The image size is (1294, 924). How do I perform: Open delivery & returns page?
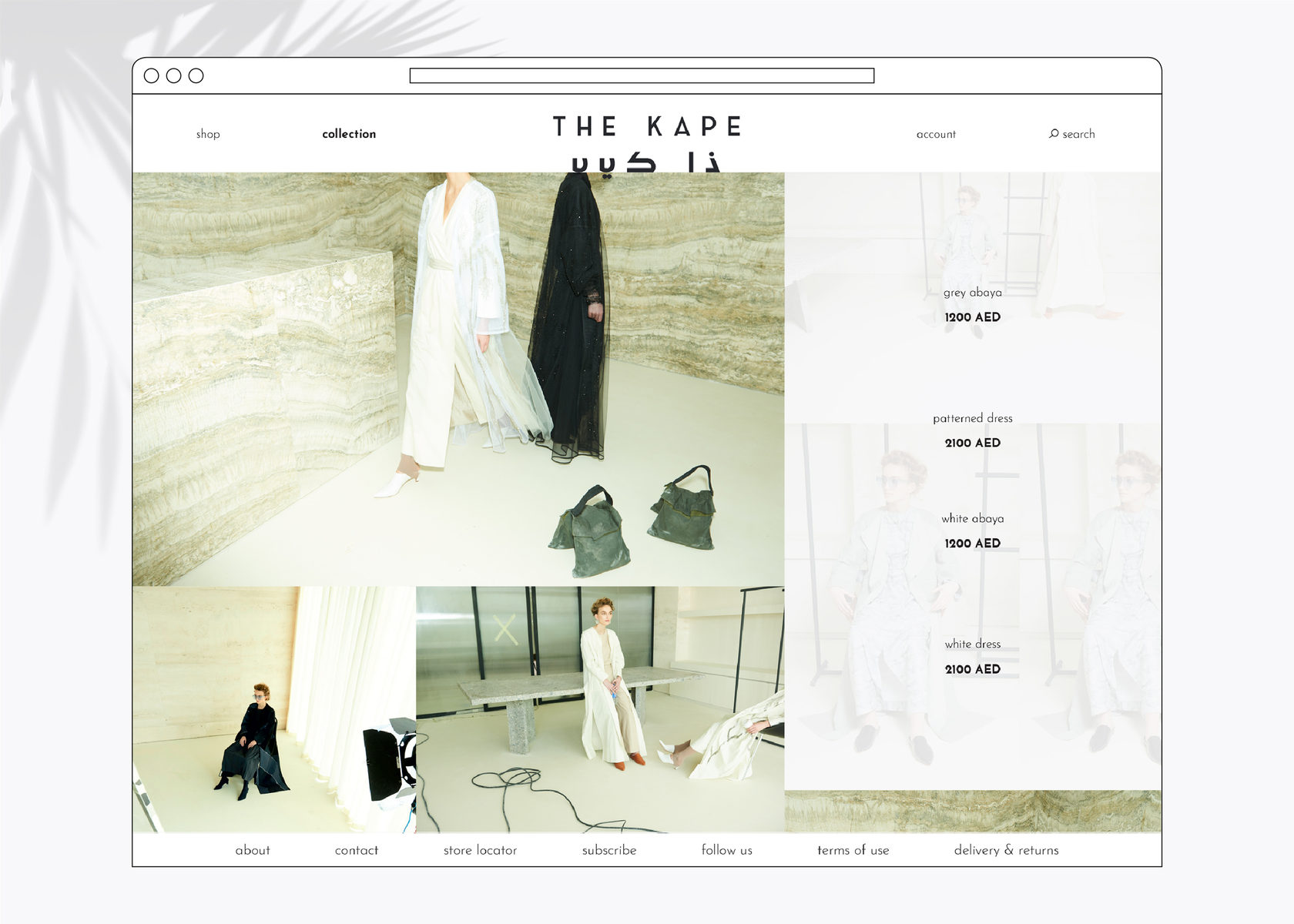coord(1006,850)
